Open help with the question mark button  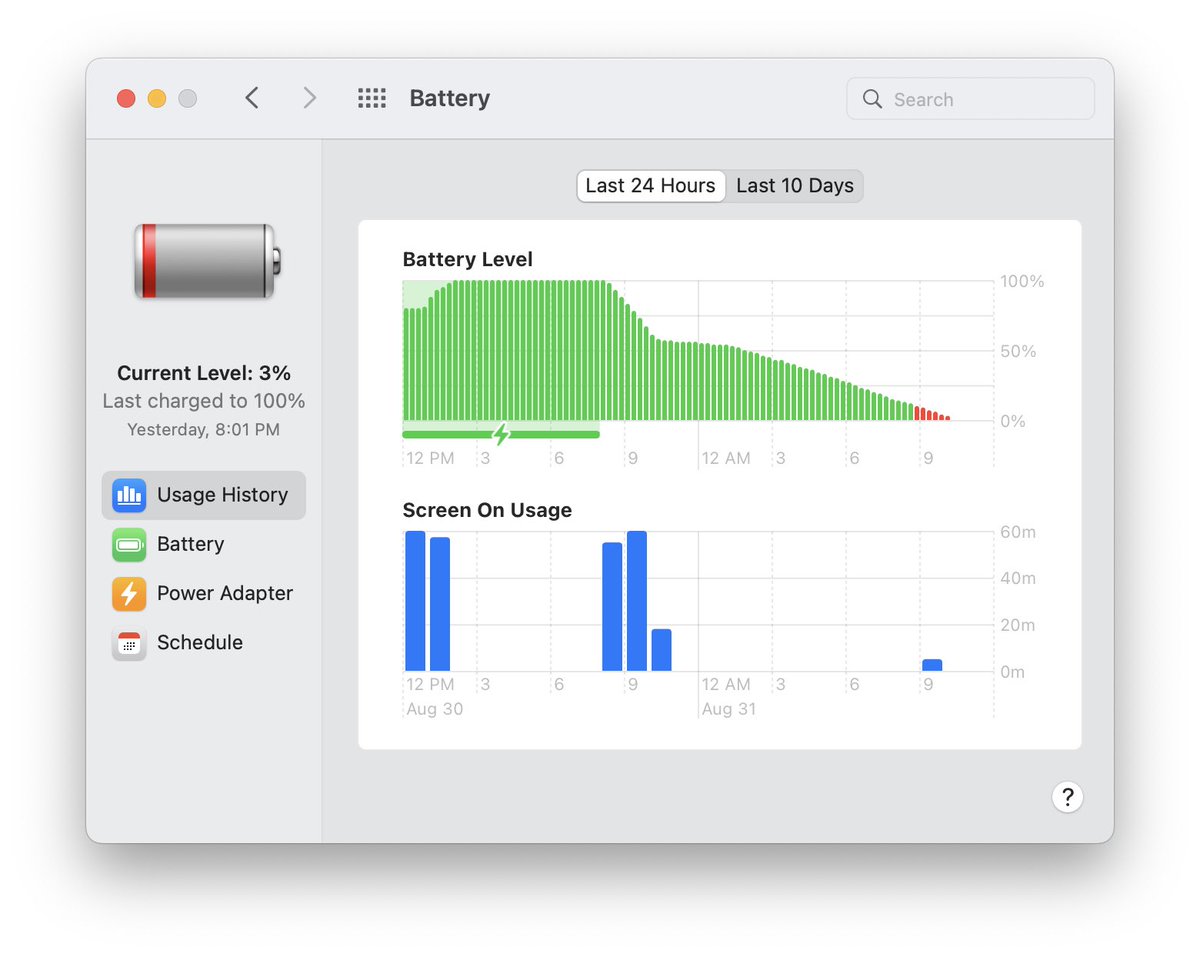(1067, 797)
